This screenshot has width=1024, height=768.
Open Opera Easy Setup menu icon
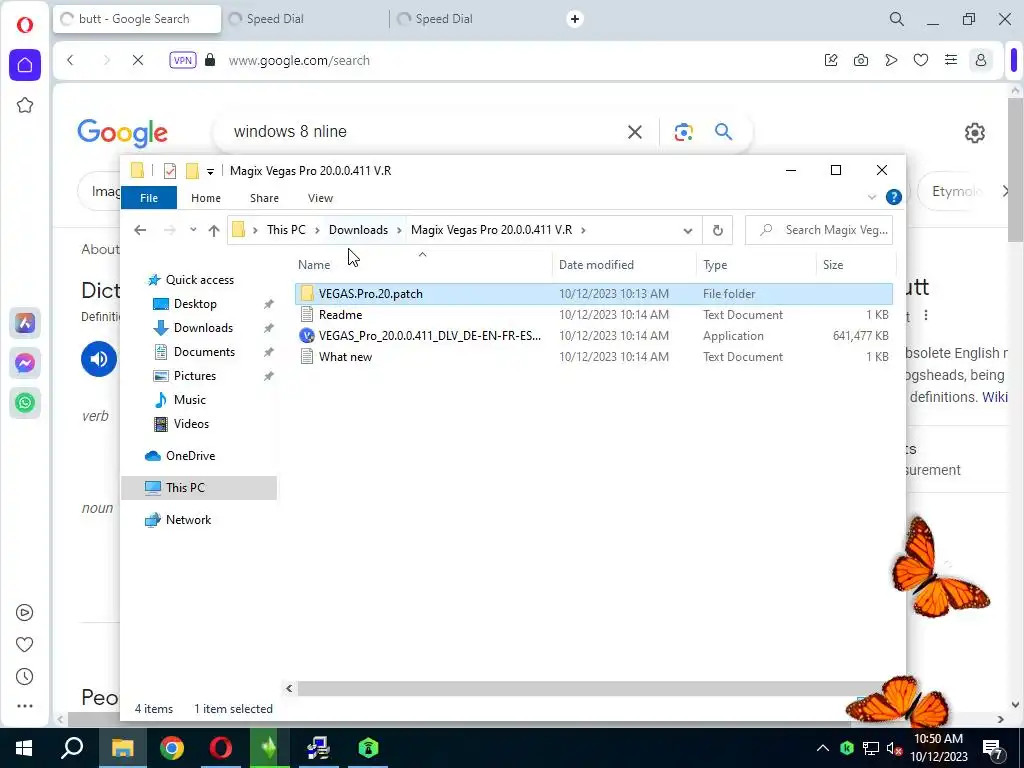(x=951, y=60)
